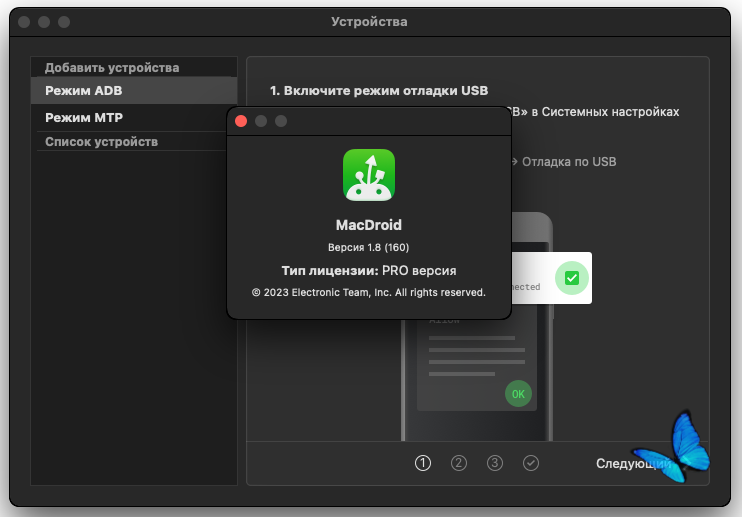
Task: Select Режим ADB in the sidebar
Action: (134, 90)
